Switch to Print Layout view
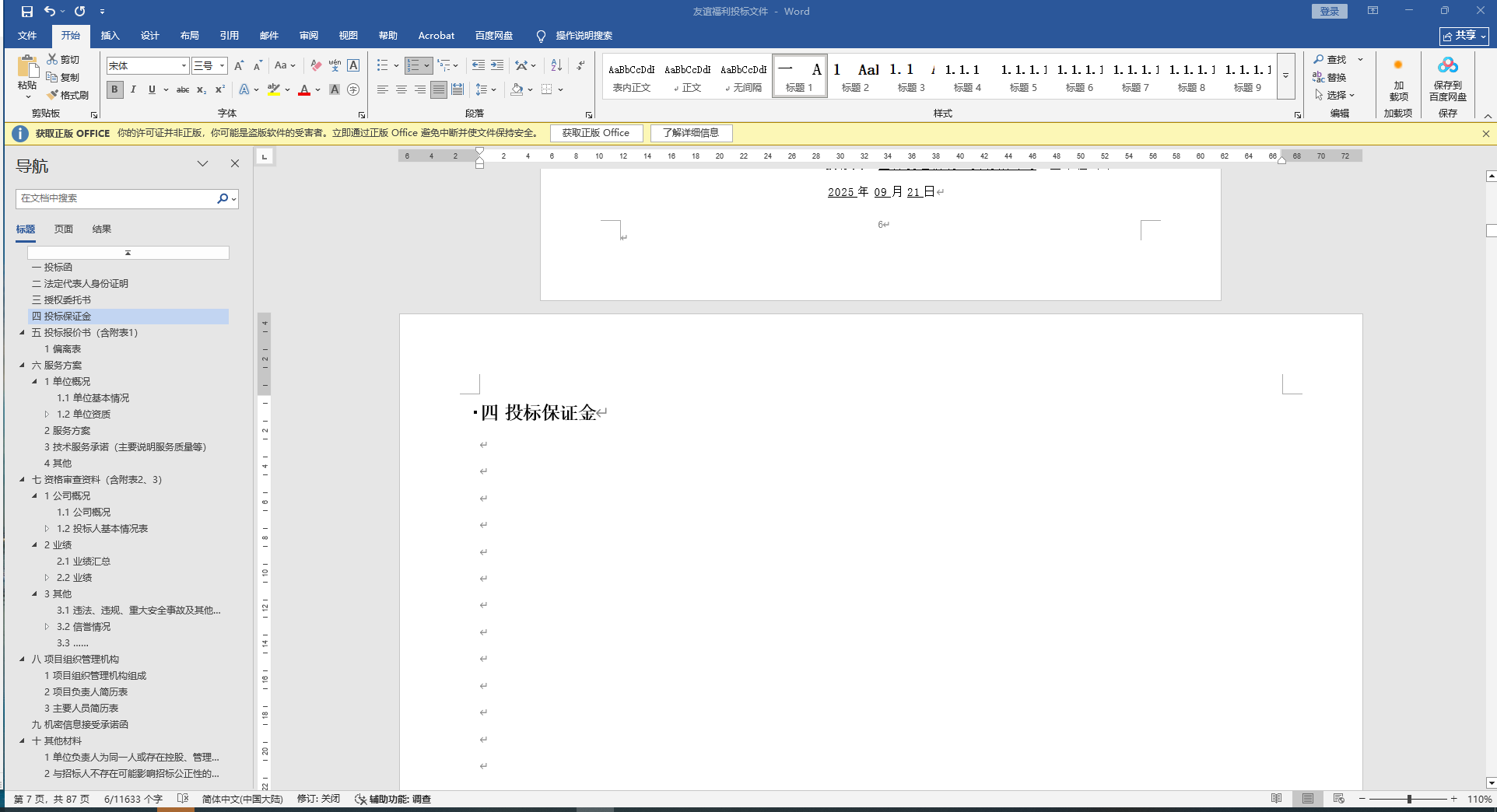The image size is (1497, 812). click(1308, 799)
